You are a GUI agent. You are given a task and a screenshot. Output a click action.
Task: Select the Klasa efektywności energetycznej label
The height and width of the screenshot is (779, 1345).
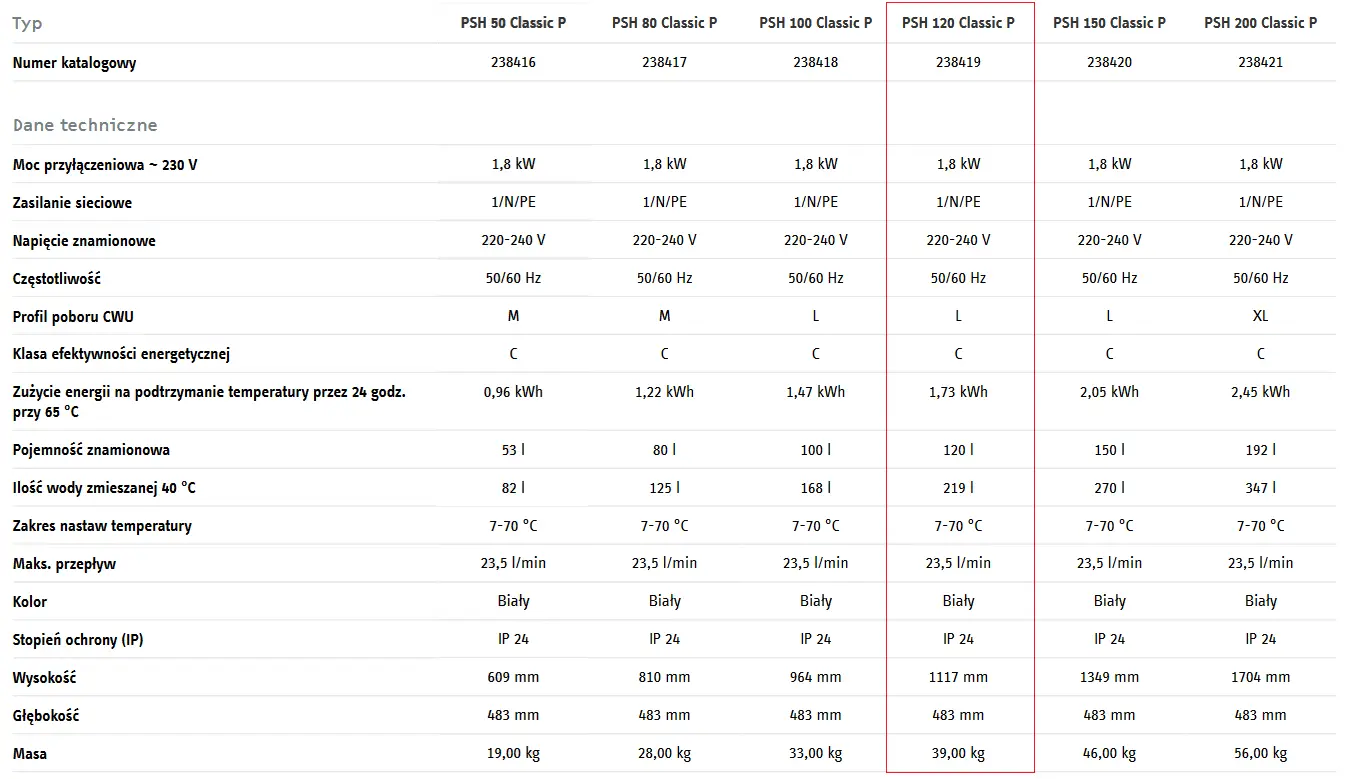pyautogui.click(x=122, y=355)
